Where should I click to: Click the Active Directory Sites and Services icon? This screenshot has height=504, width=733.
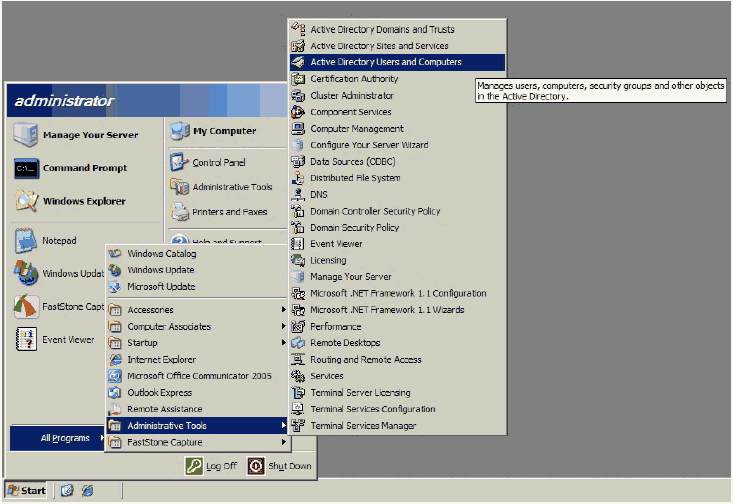(x=298, y=46)
